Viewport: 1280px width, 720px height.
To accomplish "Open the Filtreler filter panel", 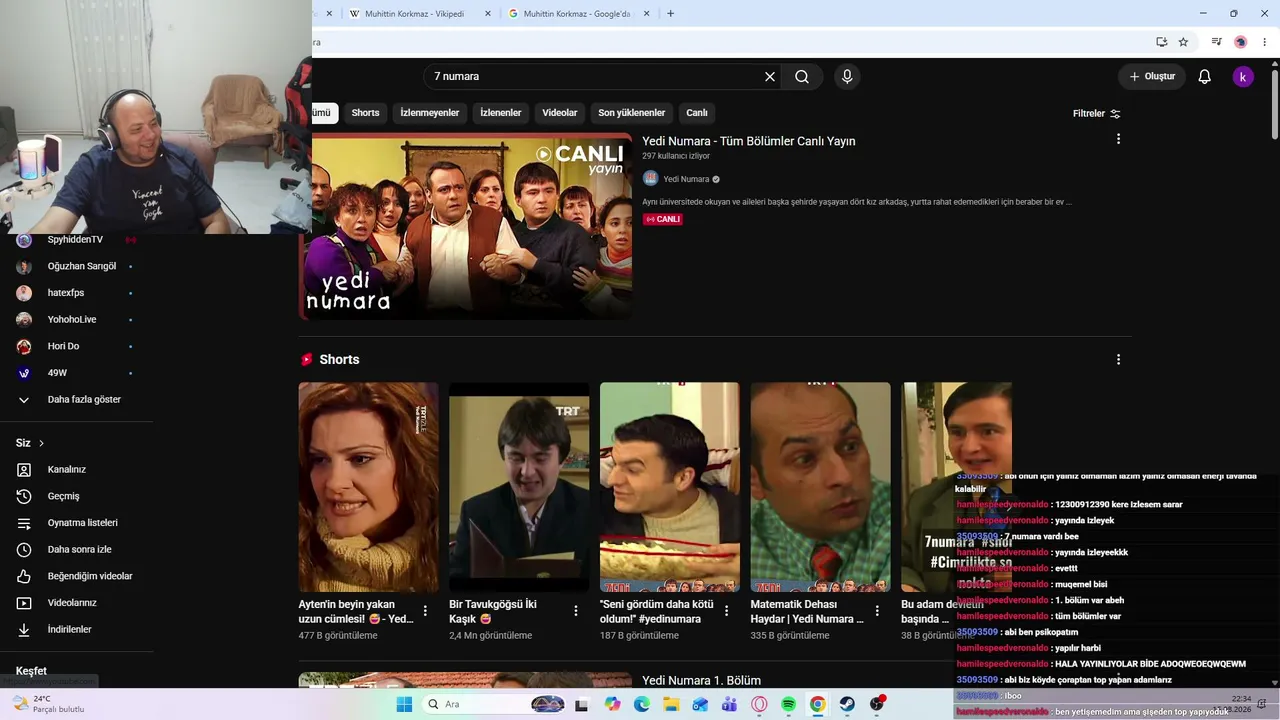I will point(1096,113).
